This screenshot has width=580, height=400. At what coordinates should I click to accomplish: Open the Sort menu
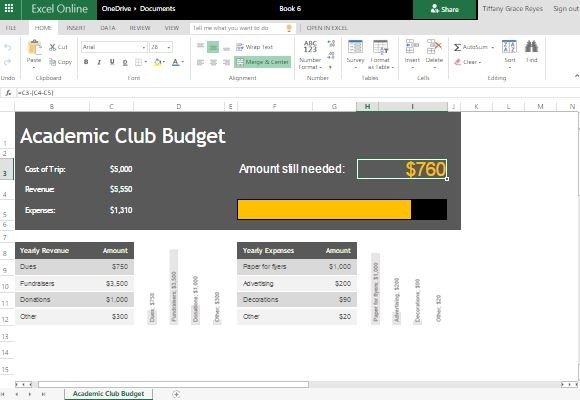coord(510,54)
